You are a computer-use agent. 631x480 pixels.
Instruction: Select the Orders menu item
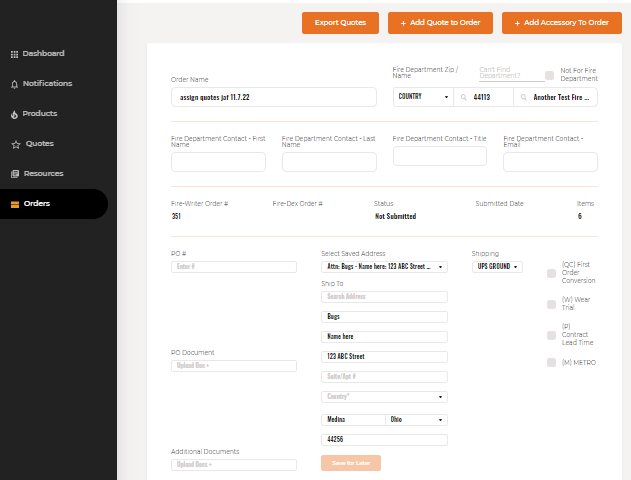point(54,204)
